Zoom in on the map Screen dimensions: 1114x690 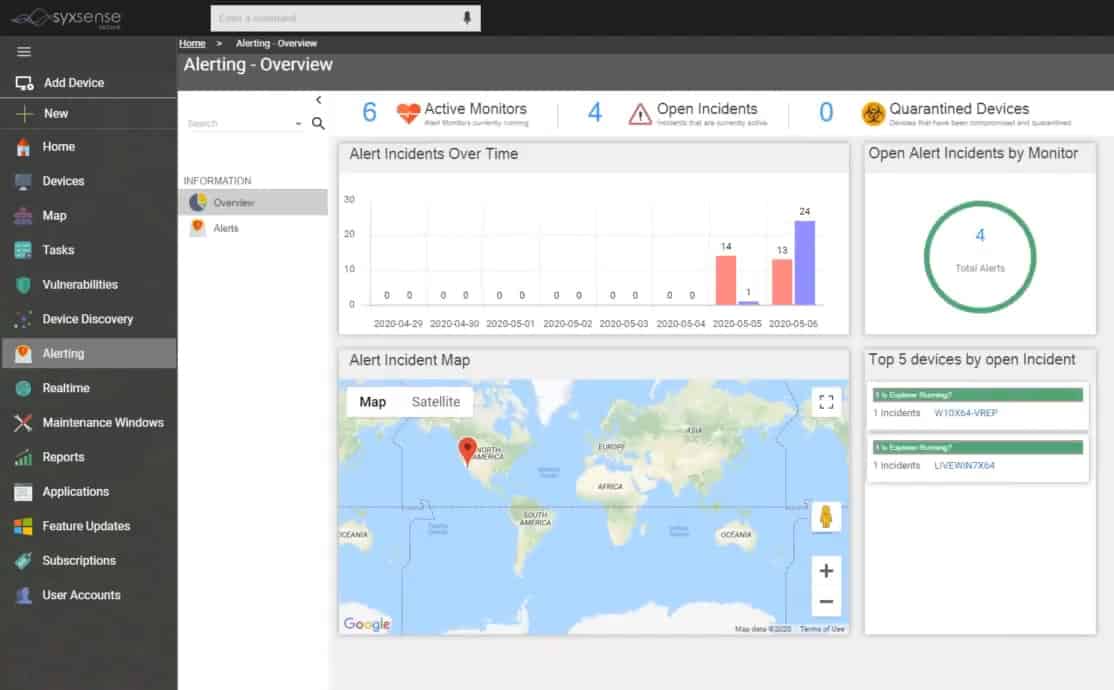click(826, 571)
